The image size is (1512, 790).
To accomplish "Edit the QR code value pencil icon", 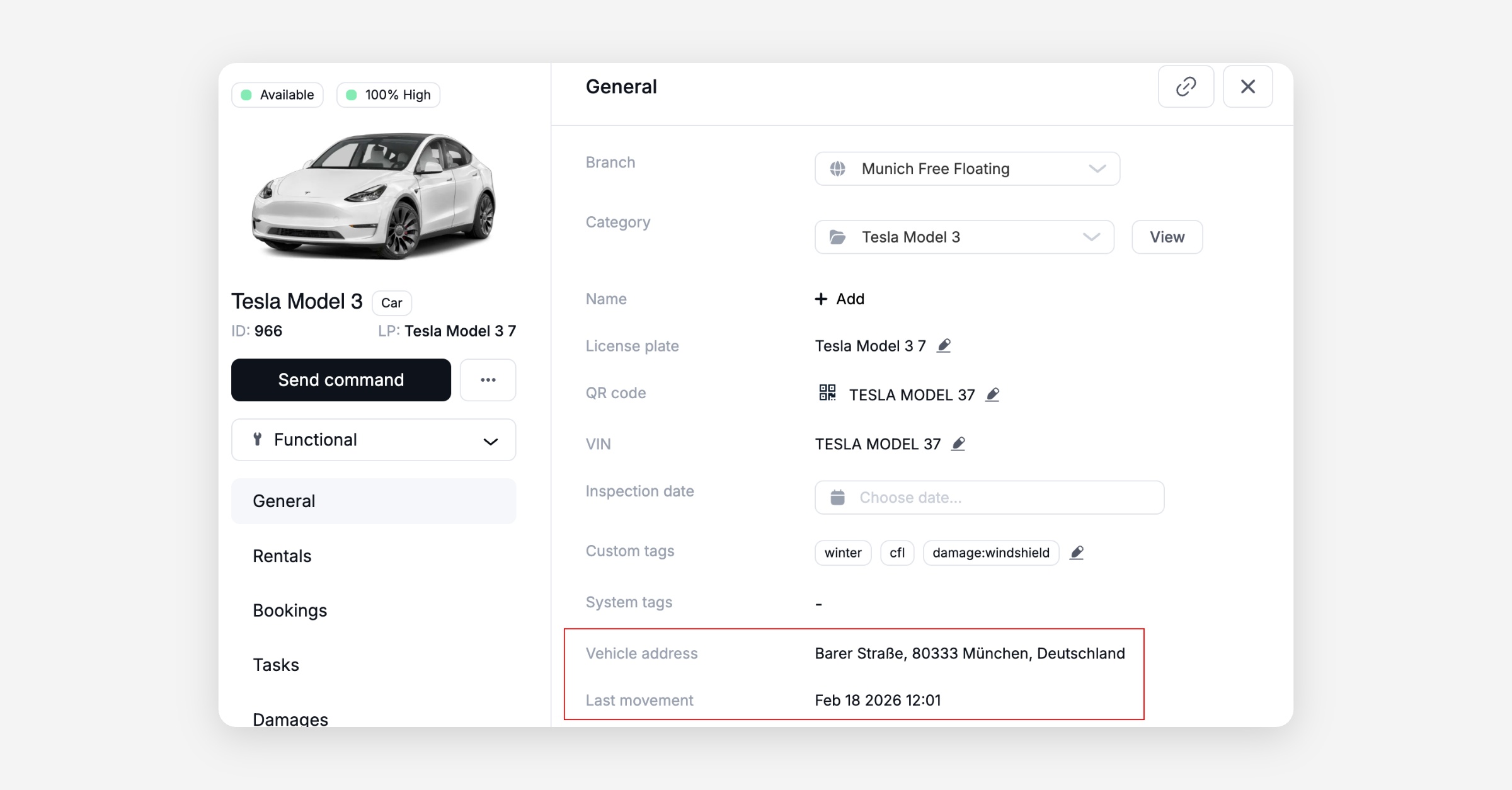I will pyautogui.click(x=992, y=395).
